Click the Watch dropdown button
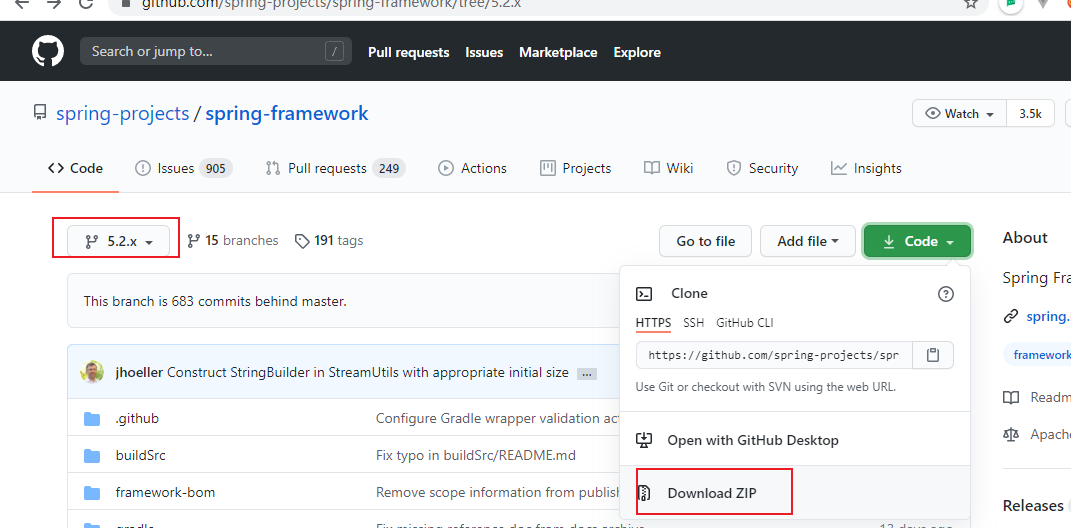This screenshot has width=1071, height=528. pos(960,114)
